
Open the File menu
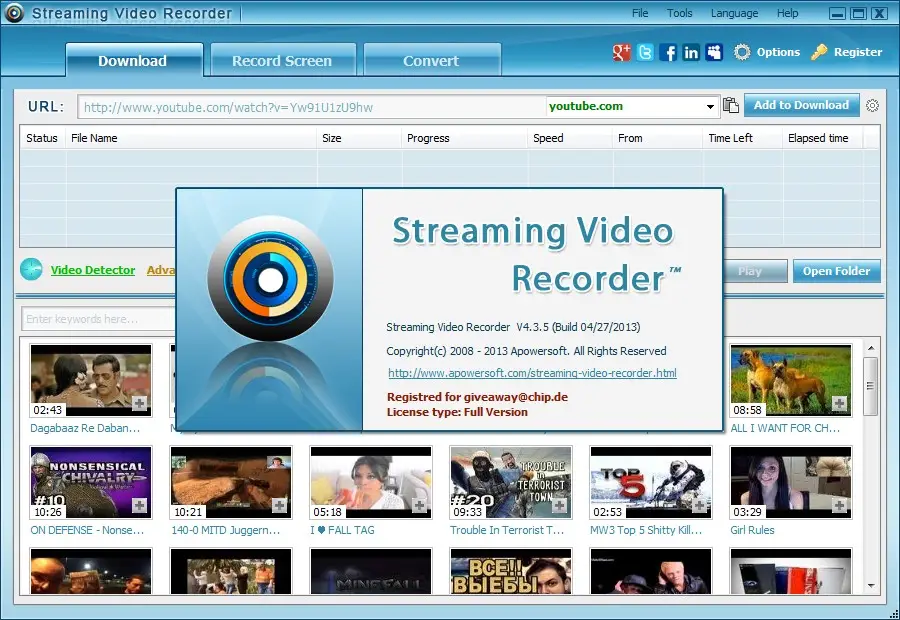[640, 13]
